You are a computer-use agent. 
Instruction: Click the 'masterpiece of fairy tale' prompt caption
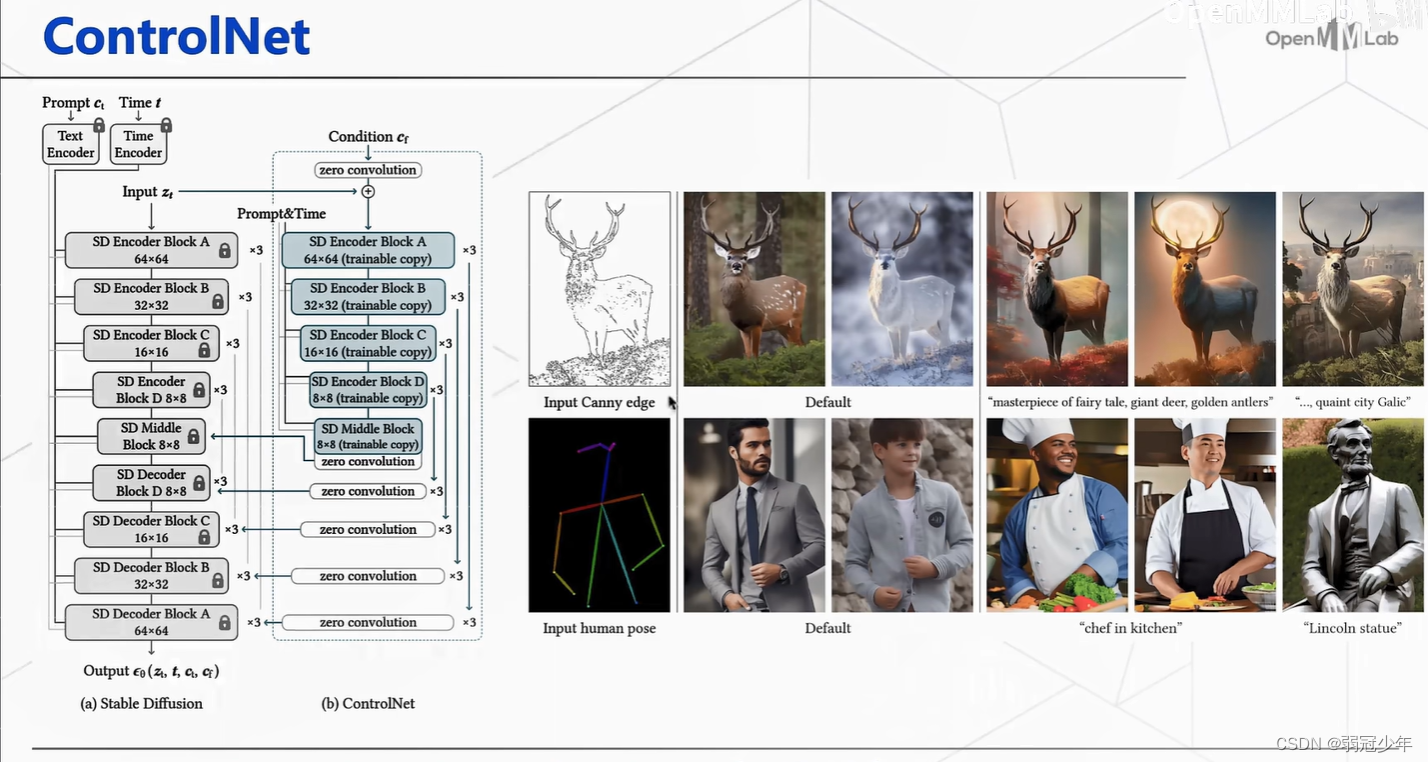pos(1130,402)
